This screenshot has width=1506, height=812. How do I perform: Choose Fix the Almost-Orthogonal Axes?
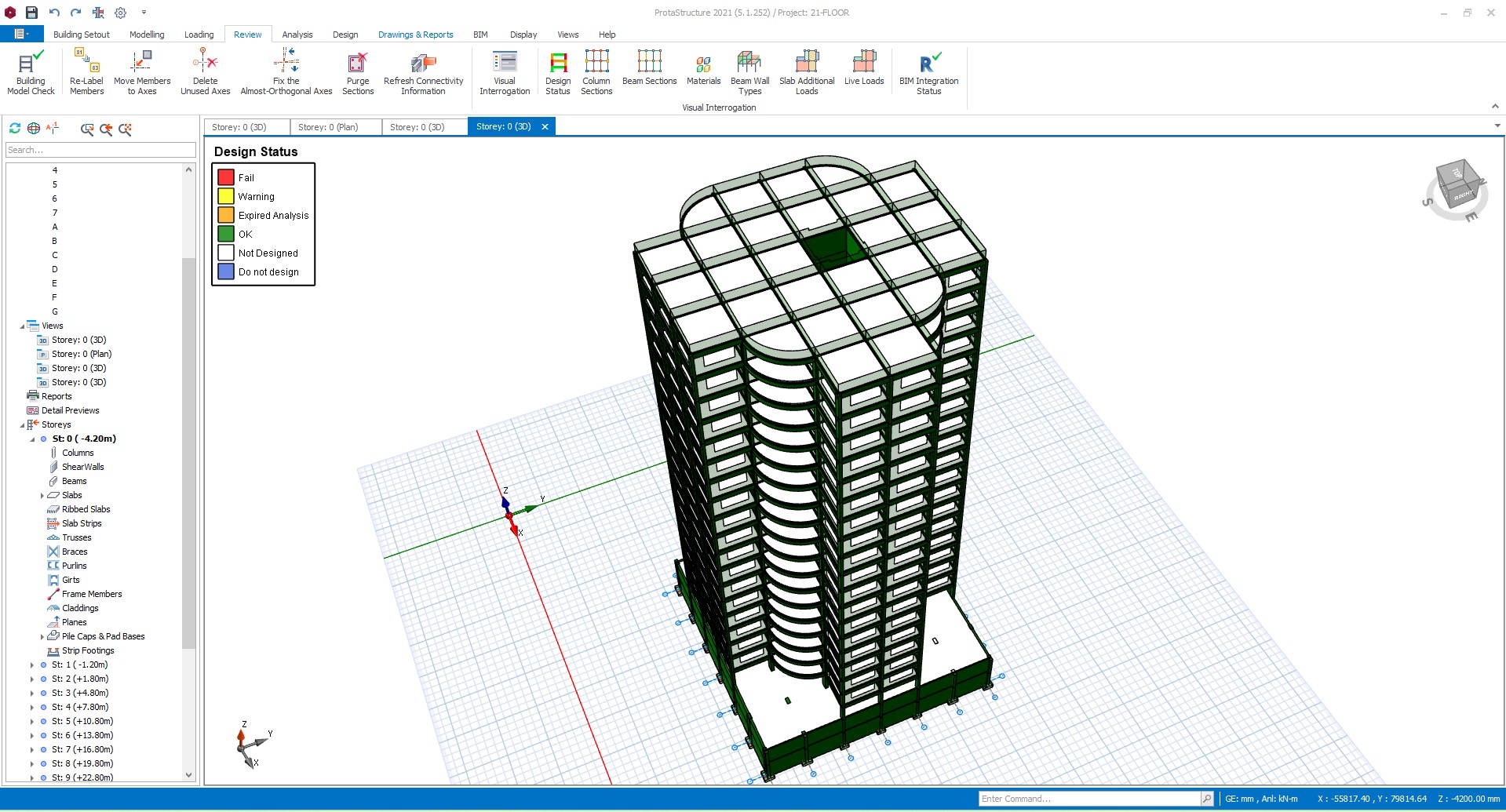coord(286,72)
